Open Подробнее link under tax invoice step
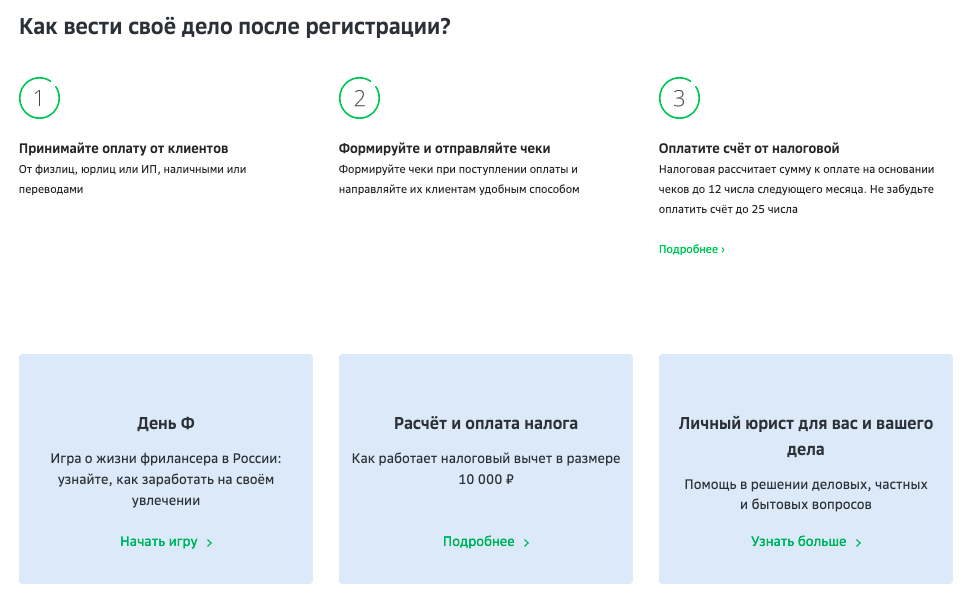The image size is (972, 607). (691, 249)
